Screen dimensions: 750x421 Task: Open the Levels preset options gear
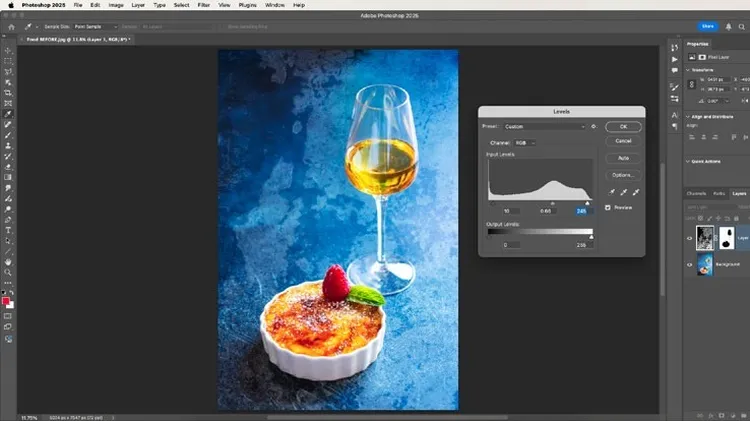[594, 127]
